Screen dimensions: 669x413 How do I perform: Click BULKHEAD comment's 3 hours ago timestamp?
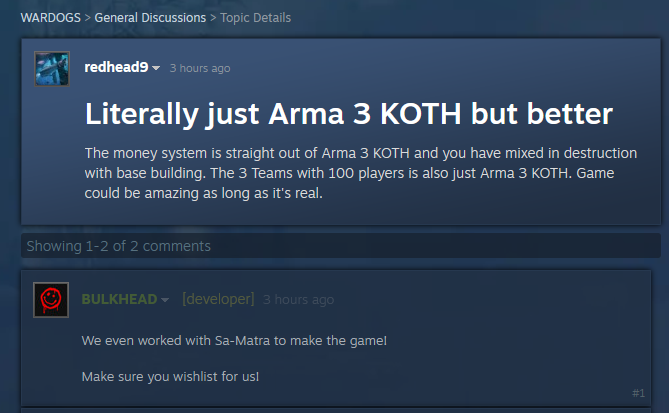pyautogui.click(x=298, y=300)
